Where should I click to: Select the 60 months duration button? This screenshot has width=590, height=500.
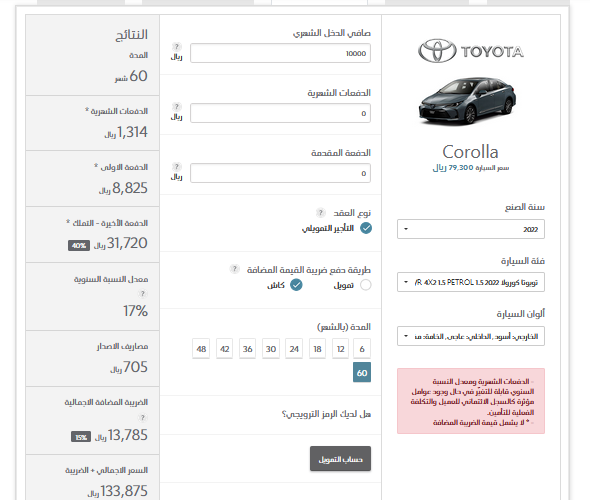(x=362, y=372)
